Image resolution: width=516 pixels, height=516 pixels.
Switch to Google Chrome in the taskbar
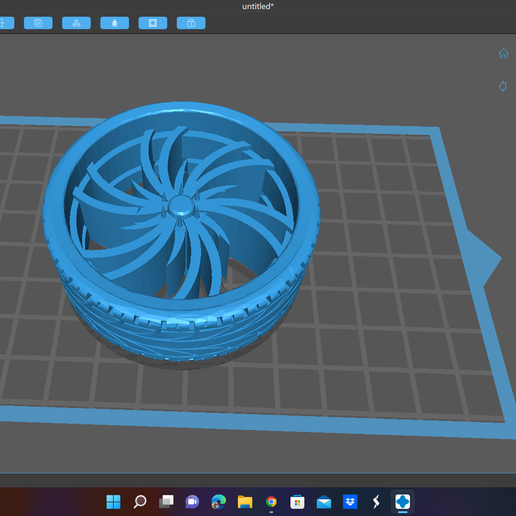pyautogui.click(x=271, y=502)
